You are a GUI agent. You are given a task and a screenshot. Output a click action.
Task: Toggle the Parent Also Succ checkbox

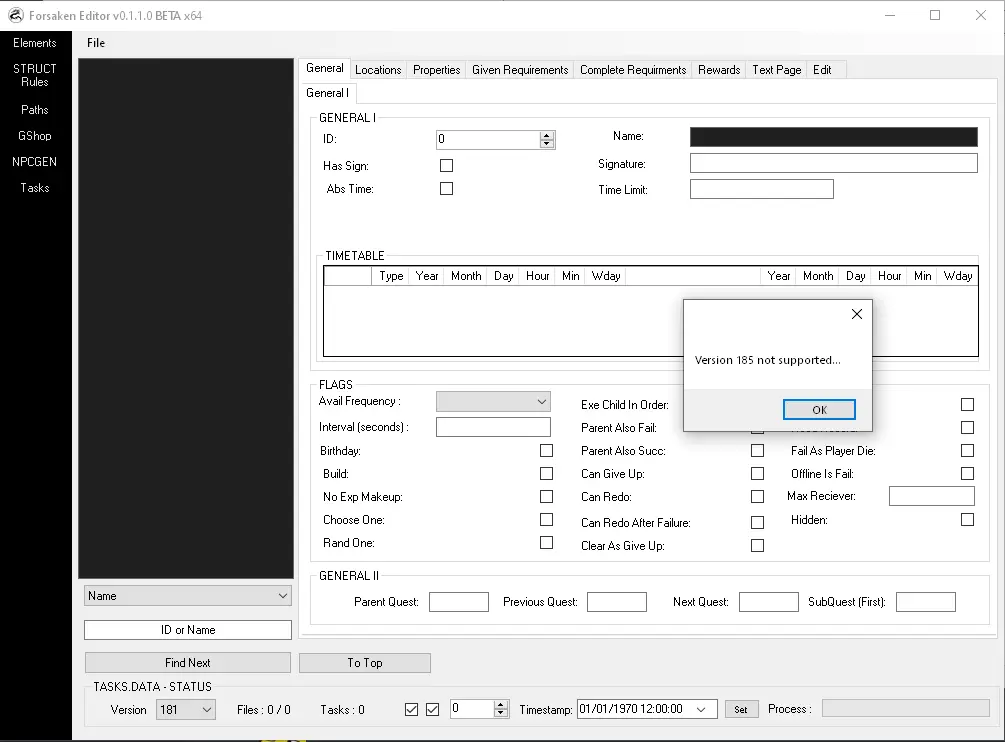click(757, 450)
